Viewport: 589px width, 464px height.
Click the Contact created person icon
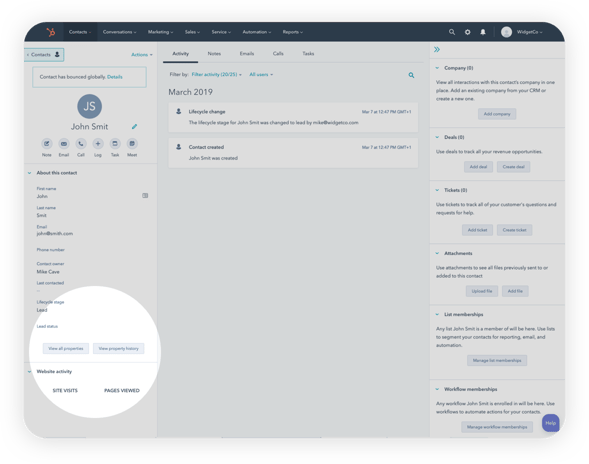point(179,147)
